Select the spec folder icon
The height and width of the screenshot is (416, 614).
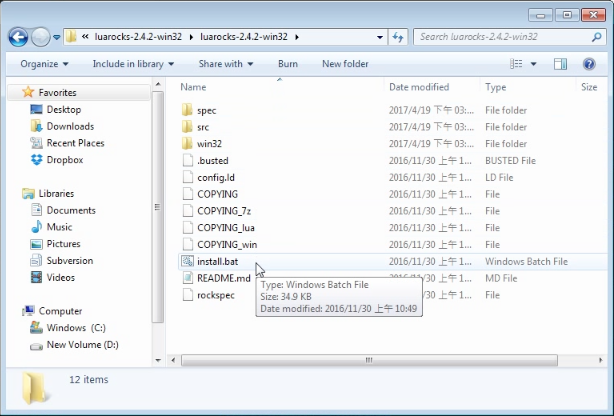tap(188, 110)
